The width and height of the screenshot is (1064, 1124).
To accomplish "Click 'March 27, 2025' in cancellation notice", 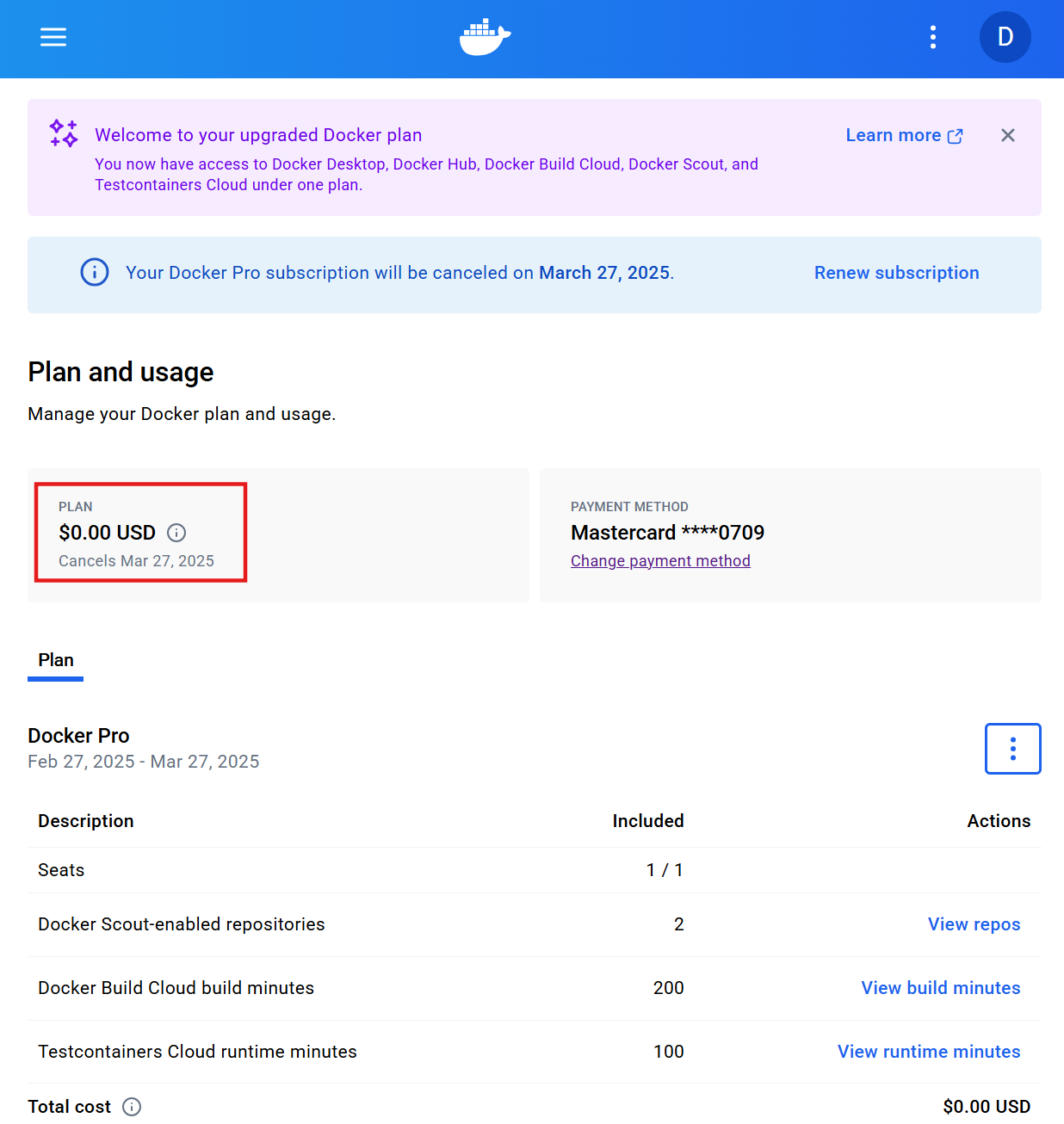I will (604, 273).
